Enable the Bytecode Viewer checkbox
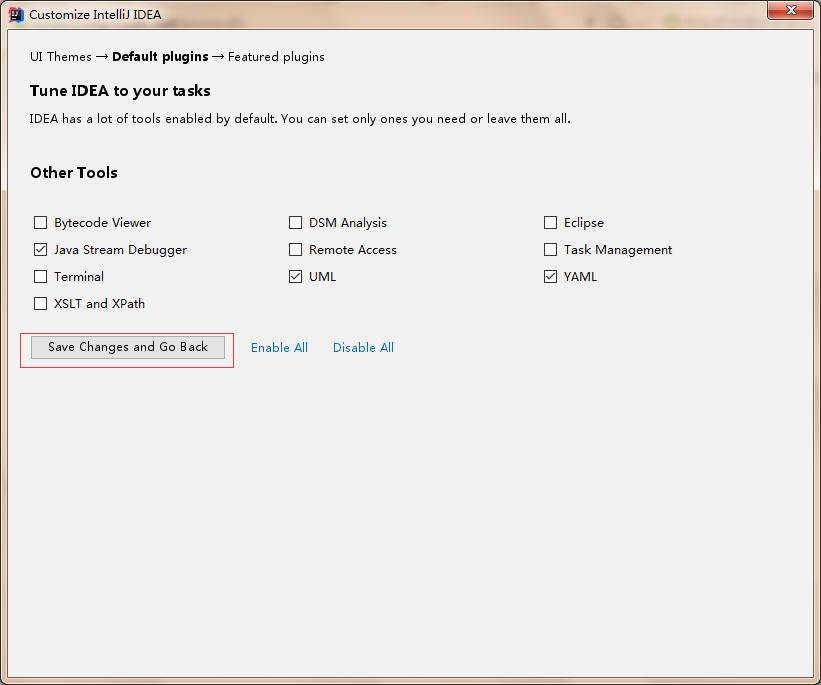The width and height of the screenshot is (821, 685). point(40,223)
